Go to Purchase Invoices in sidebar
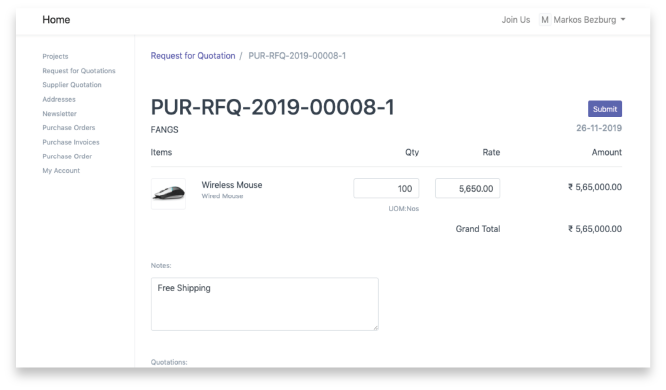 coord(71,142)
